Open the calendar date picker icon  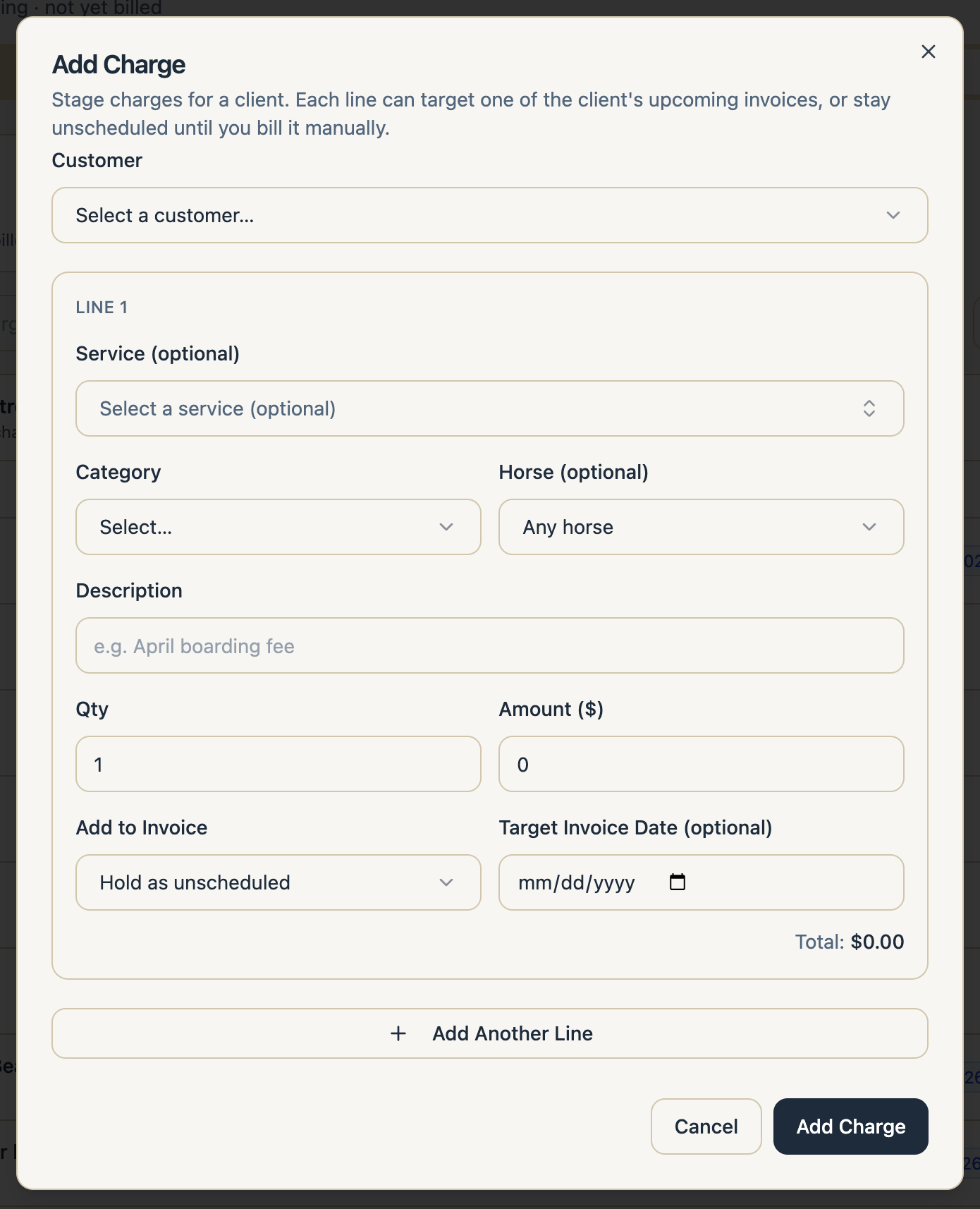(x=677, y=882)
